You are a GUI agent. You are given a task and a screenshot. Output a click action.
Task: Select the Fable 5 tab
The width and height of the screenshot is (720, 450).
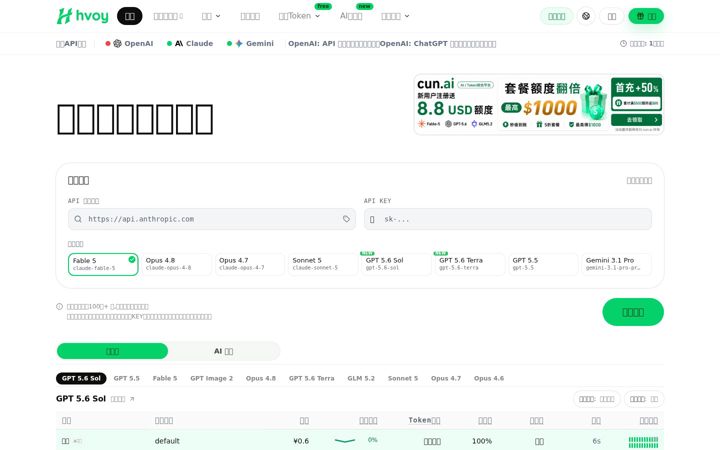165,378
